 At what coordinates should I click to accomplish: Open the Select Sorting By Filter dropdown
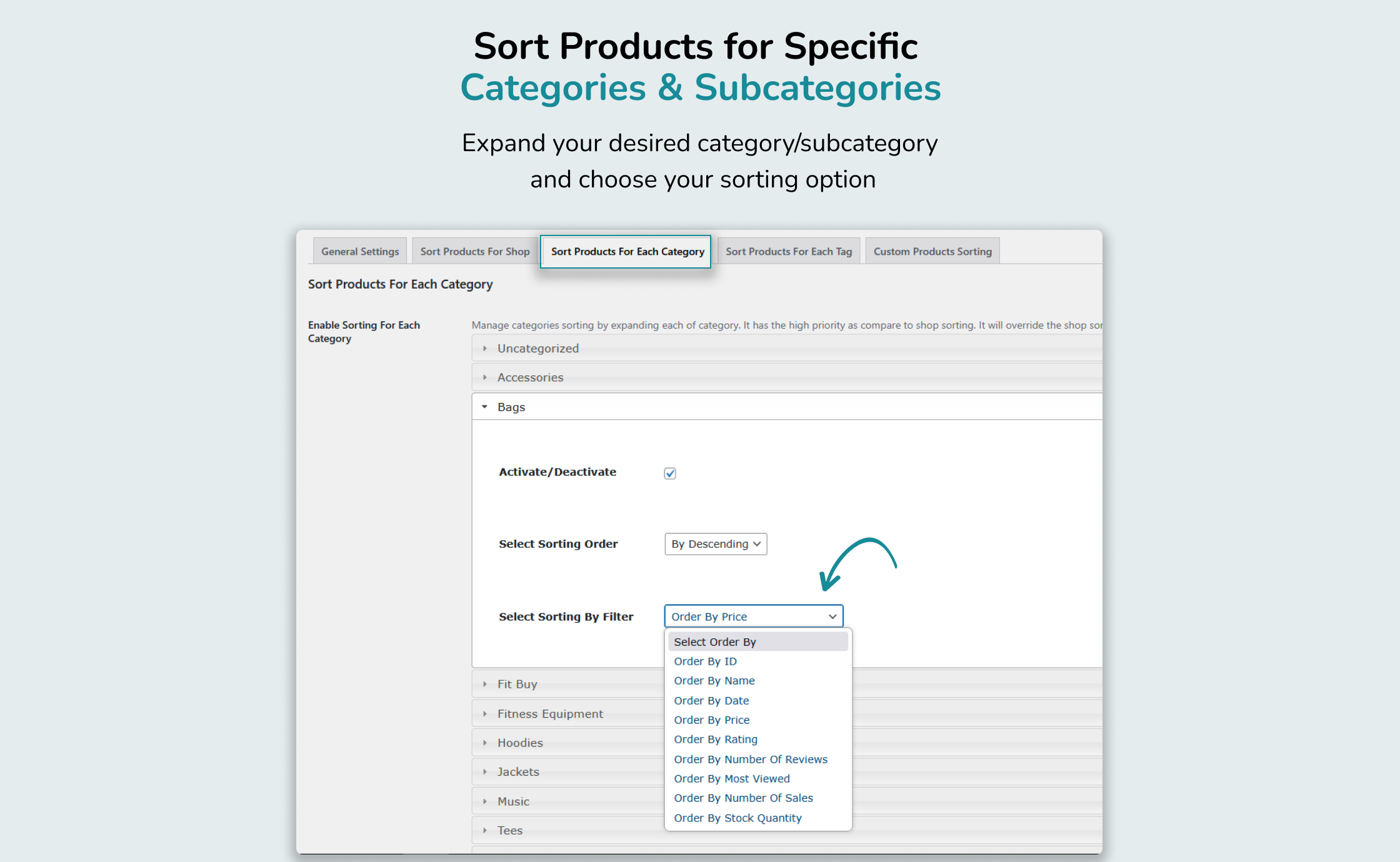(753, 616)
